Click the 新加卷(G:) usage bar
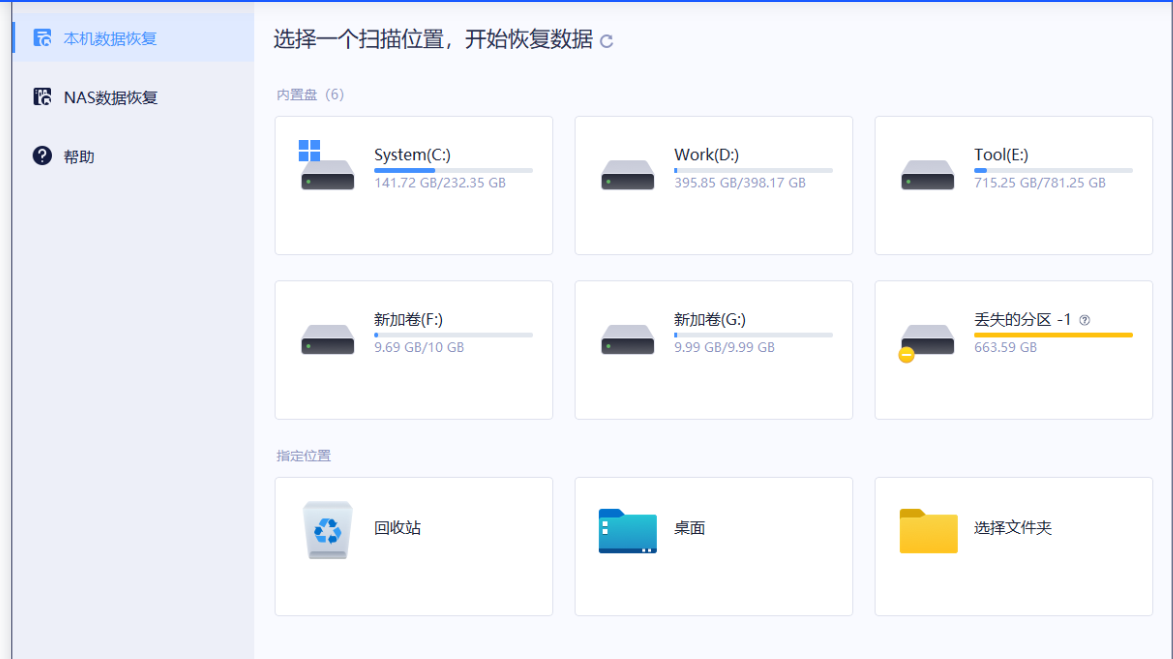The width and height of the screenshot is (1173, 659). click(753, 335)
